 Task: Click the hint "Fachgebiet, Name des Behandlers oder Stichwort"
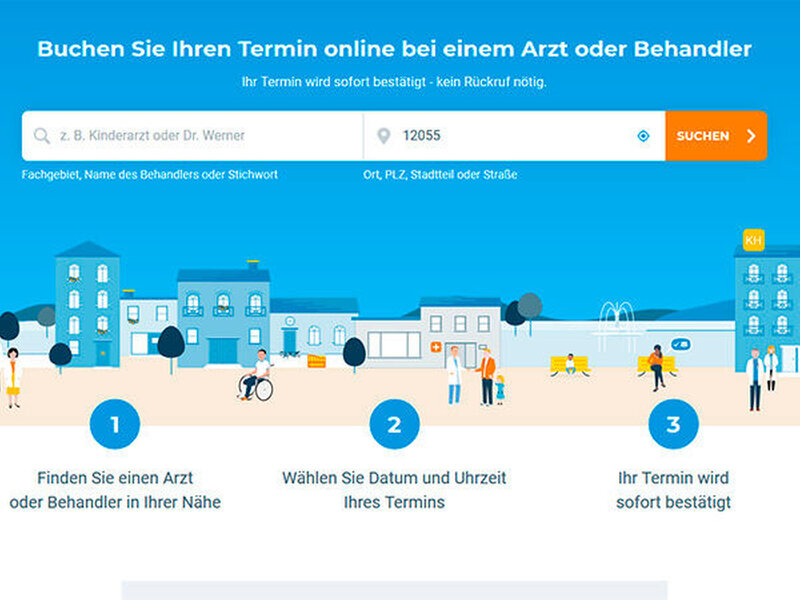pos(149,174)
